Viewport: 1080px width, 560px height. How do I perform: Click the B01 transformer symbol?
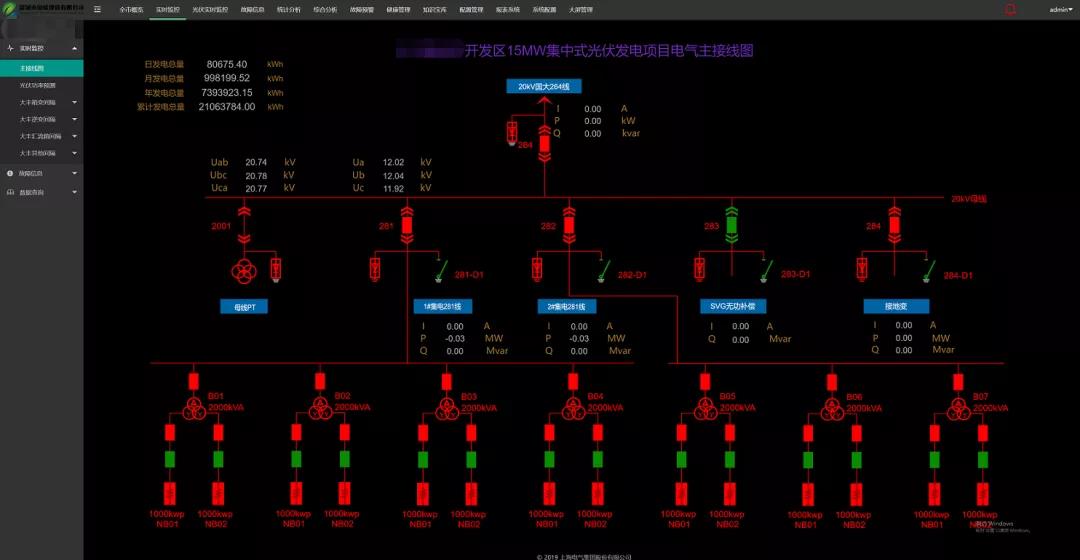pyautogui.click(x=192, y=408)
